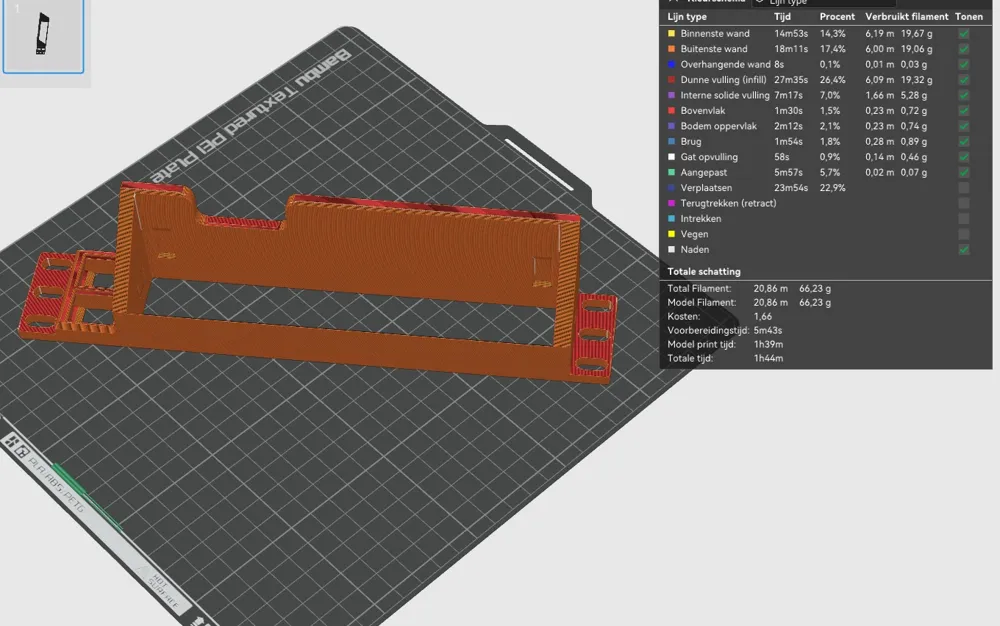Viewport: 1000px width, 626px height.
Task: Click the green Aangepast swatch
Action: (x=671, y=172)
